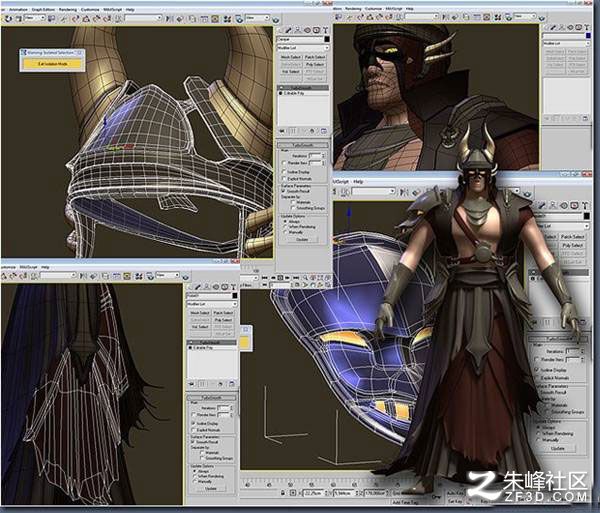Click Patch Select button in top-left window
This screenshot has width=600, height=513.
315,57
